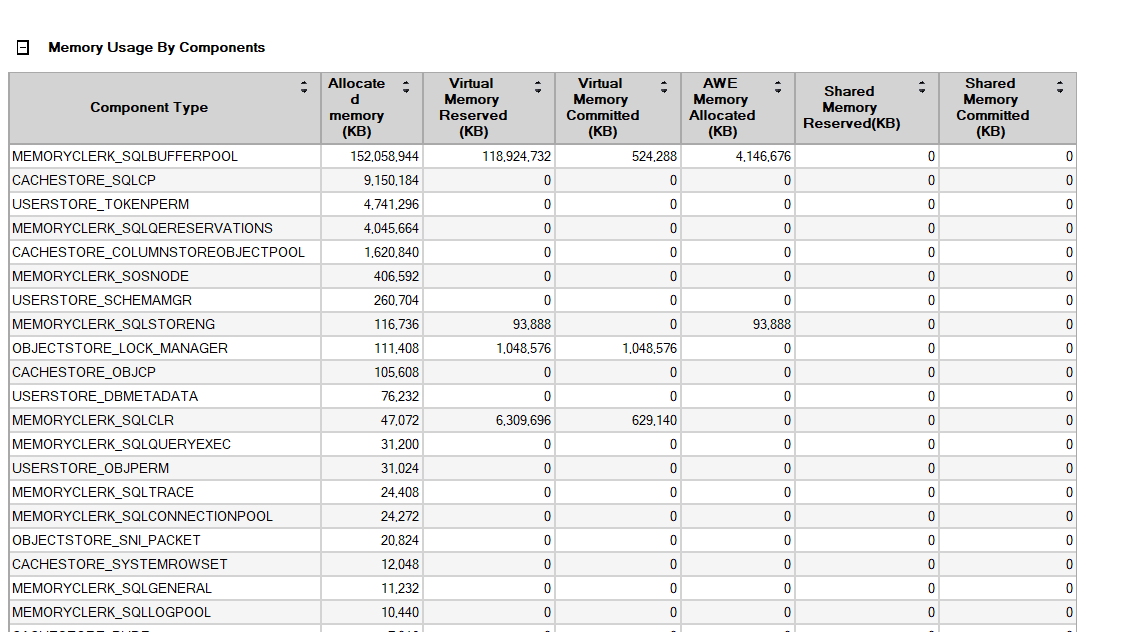The height and width of the screenshot is (632, 1121).
Task: Select the MEMORYCLERK_SQLQUERYEXEC row name
Action: click(x=122, y=444)
